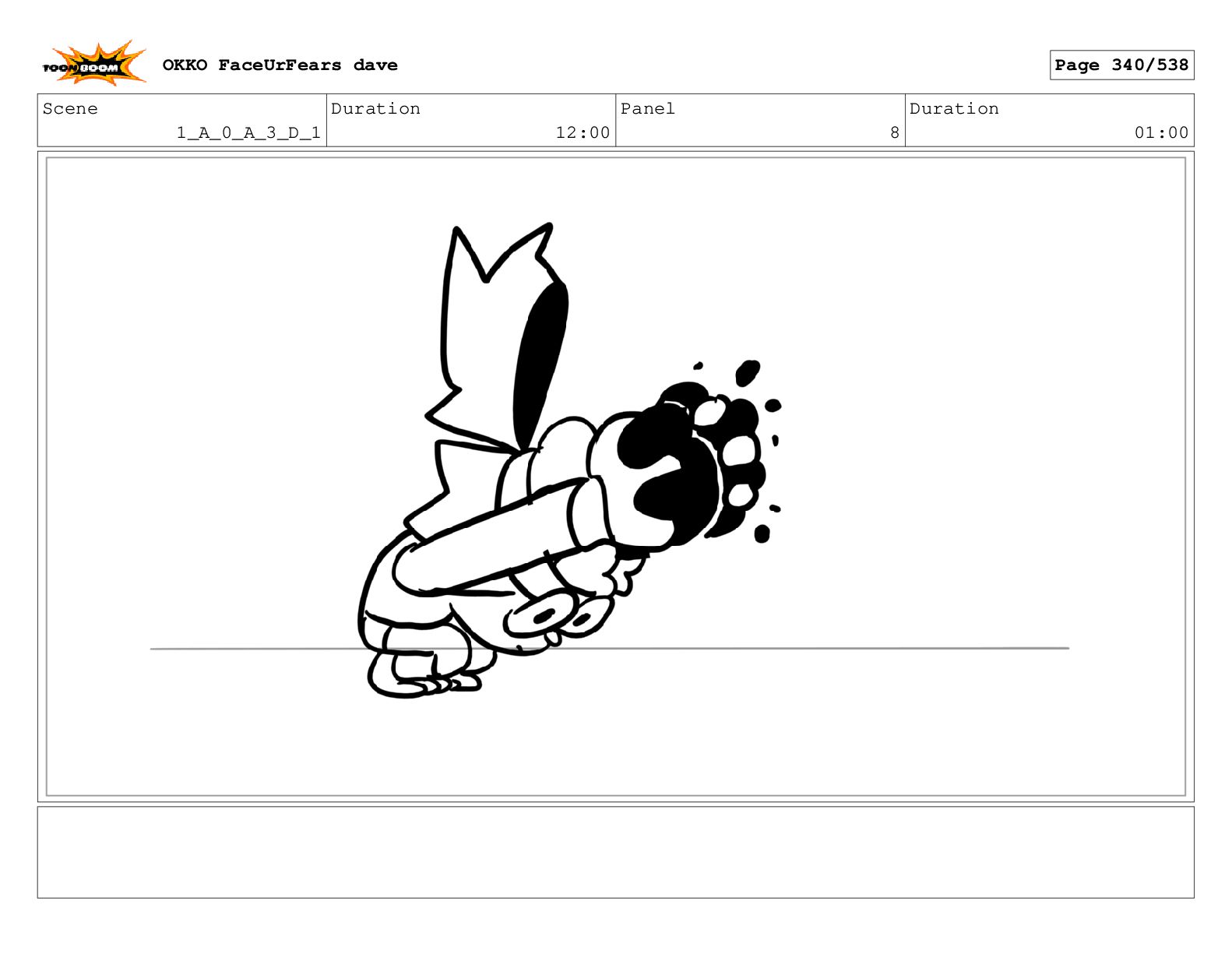Click the panel duration value '01:00'
Viewport: 1232px width, 954px height.
coord(1161,133)
